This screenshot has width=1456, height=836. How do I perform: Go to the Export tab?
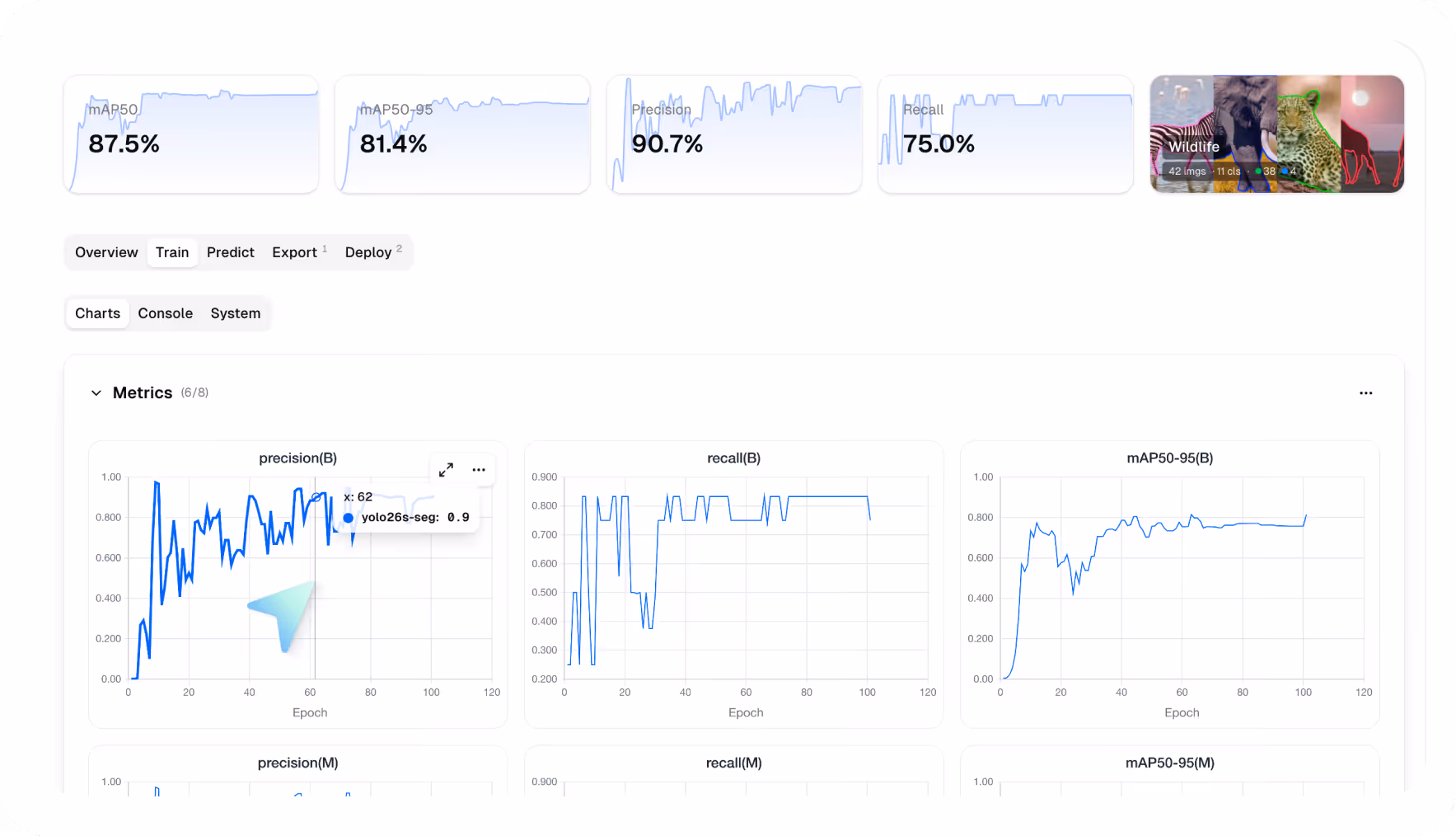point(299,252)
